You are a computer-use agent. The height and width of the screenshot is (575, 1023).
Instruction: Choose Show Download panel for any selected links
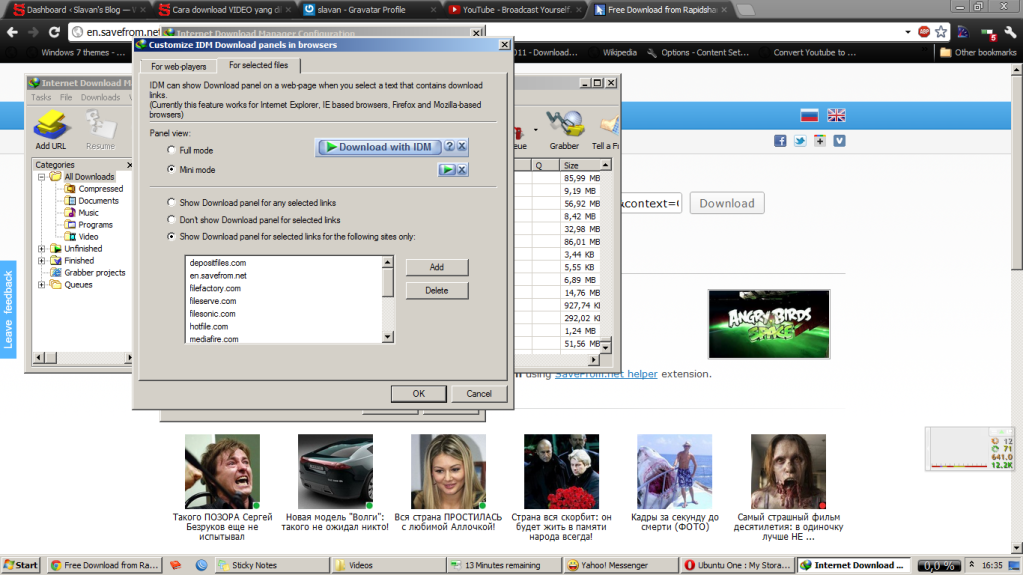[x=172, y=202]
